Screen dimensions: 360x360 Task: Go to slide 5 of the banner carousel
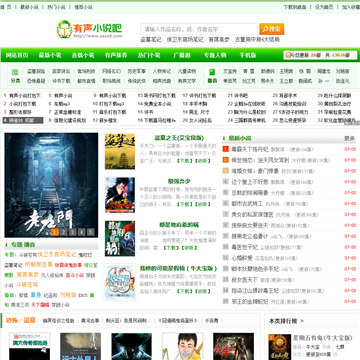91,232
